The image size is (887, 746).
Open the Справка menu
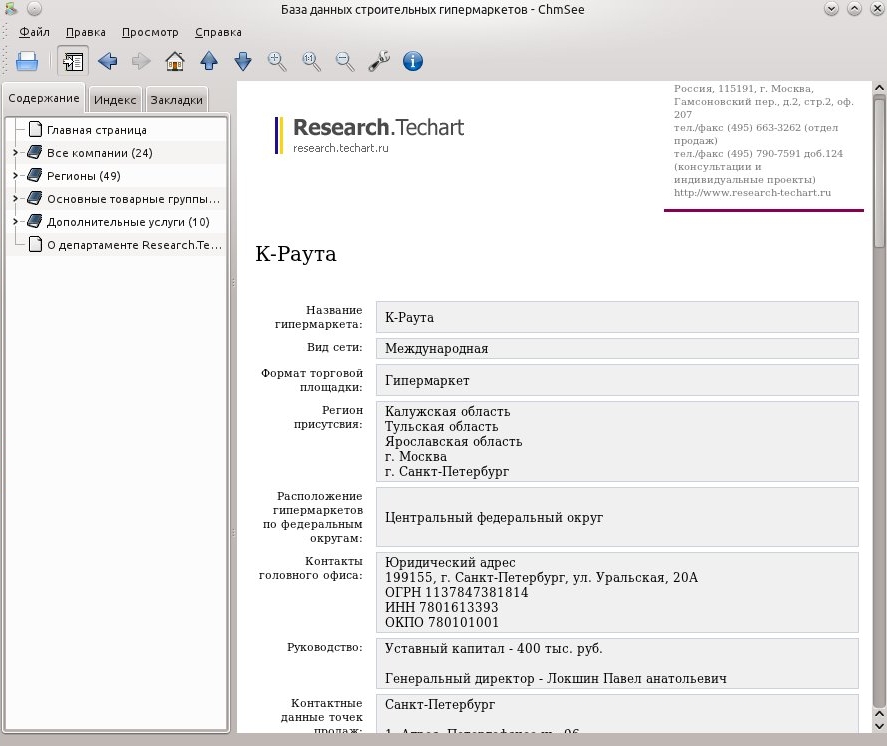[218, 32]
